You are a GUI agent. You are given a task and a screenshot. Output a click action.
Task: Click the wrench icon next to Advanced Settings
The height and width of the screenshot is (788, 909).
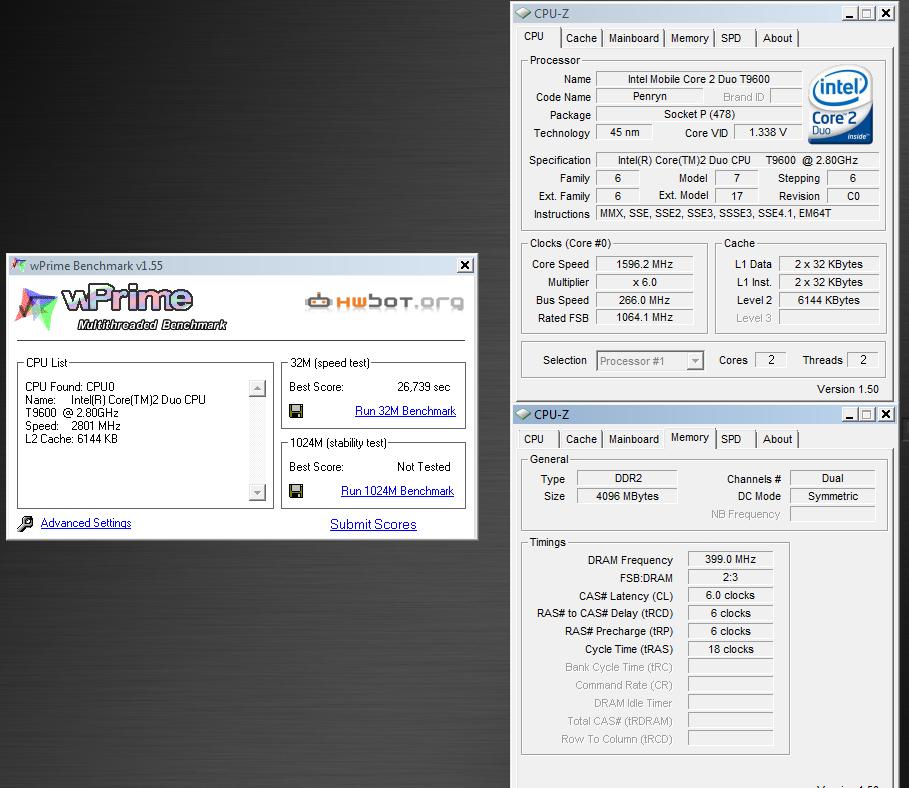coord(26,524)
